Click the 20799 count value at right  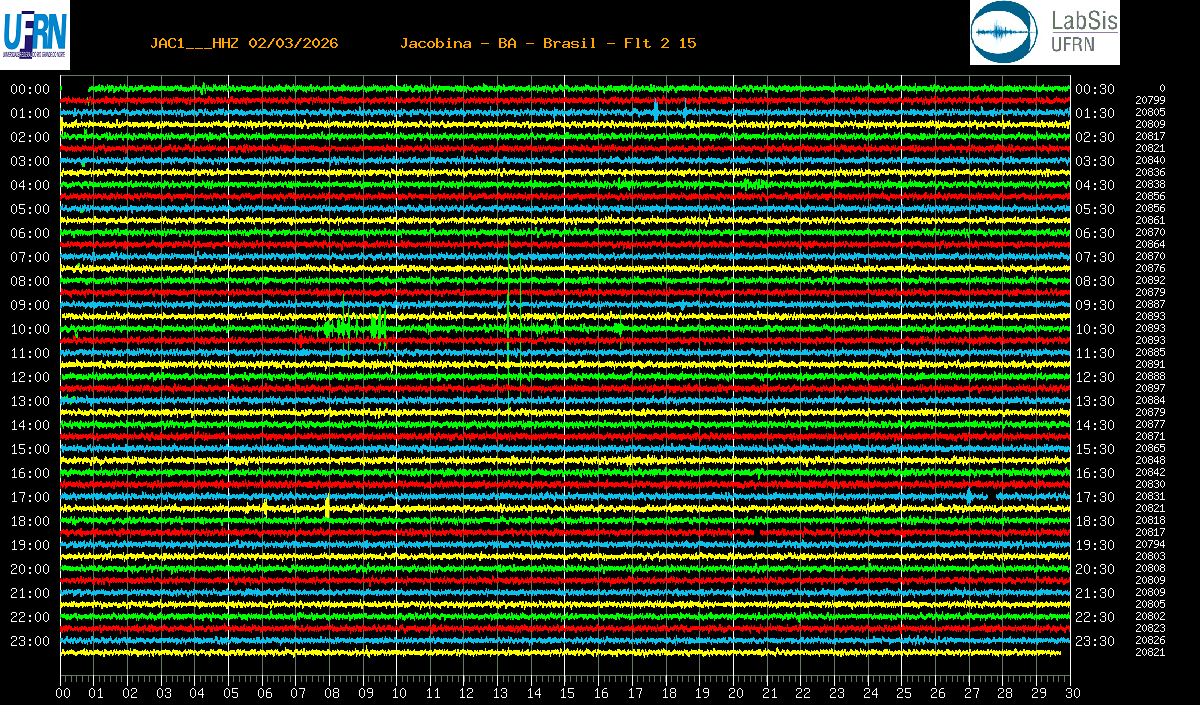coord(1150,100)
